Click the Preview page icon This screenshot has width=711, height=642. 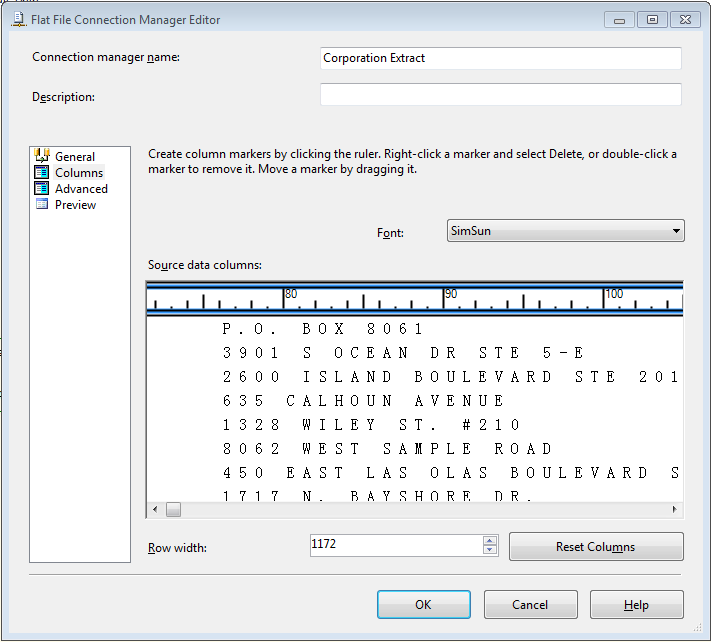coord(42,204)
